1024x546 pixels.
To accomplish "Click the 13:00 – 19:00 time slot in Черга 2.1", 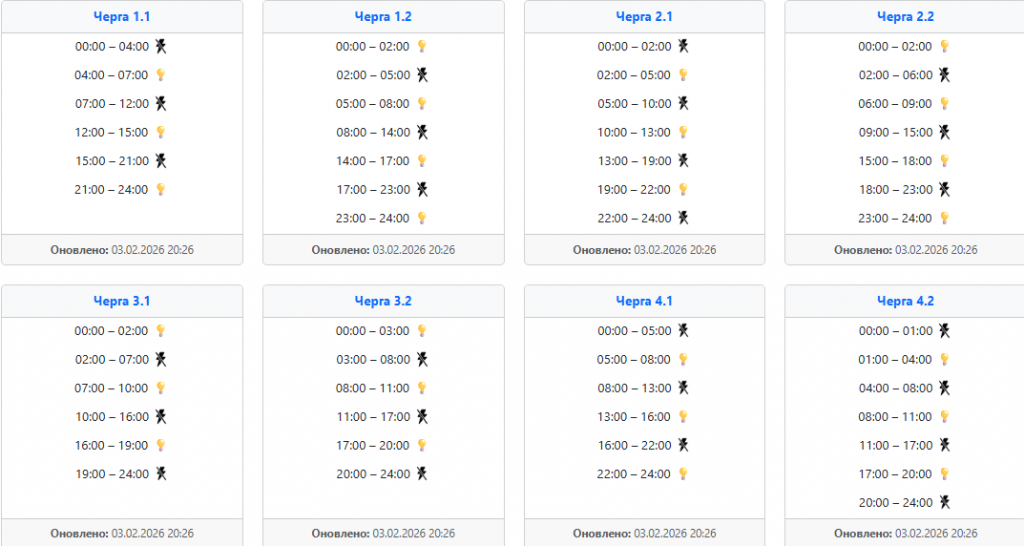I will click(x=634, y=161).
